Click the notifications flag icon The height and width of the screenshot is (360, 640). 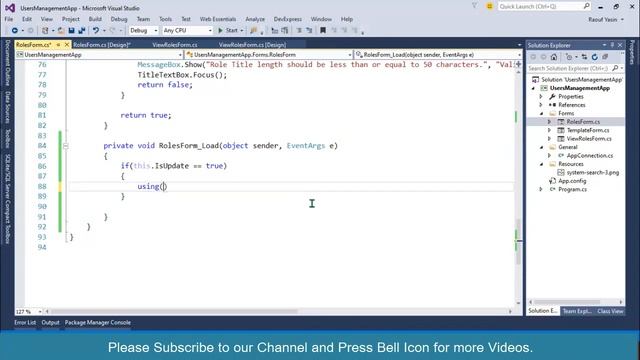475,6
